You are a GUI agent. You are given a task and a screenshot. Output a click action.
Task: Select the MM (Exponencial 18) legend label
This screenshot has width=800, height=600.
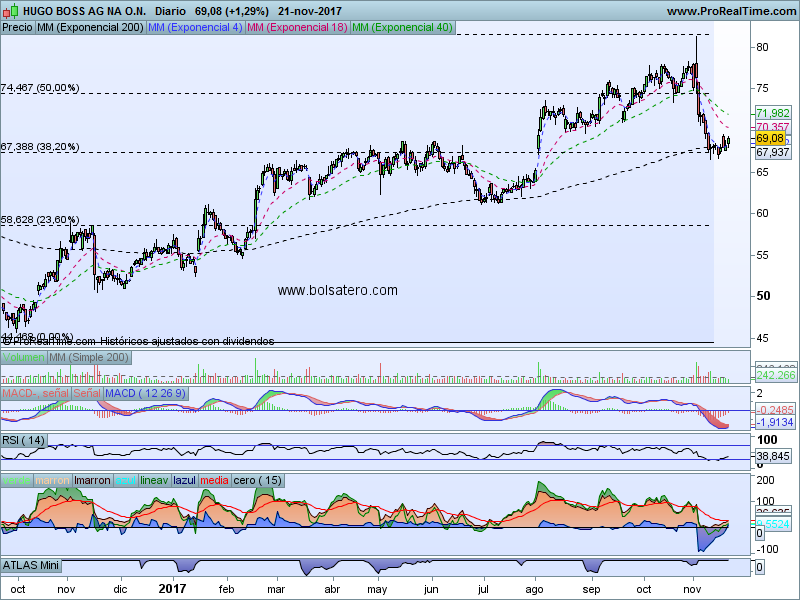pyautogui.click(x=297, y=27)
